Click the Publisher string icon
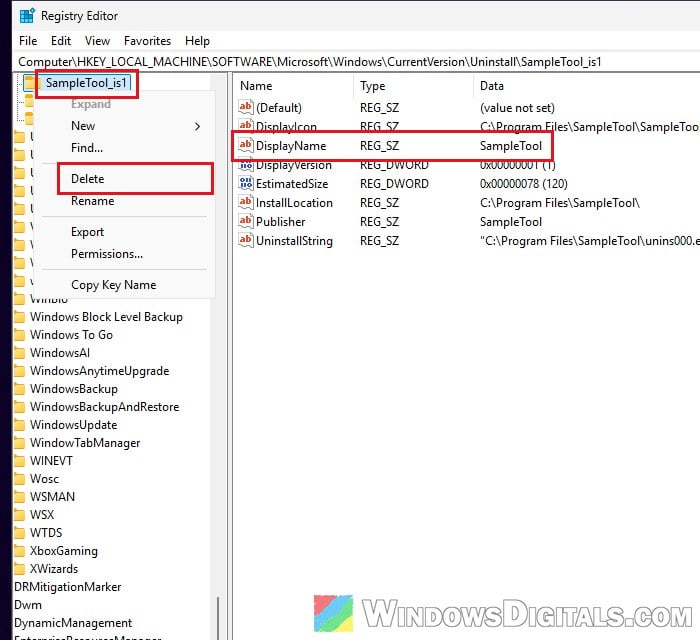The image size is (700, 640). pyautogui.click(x=246, y=221)
